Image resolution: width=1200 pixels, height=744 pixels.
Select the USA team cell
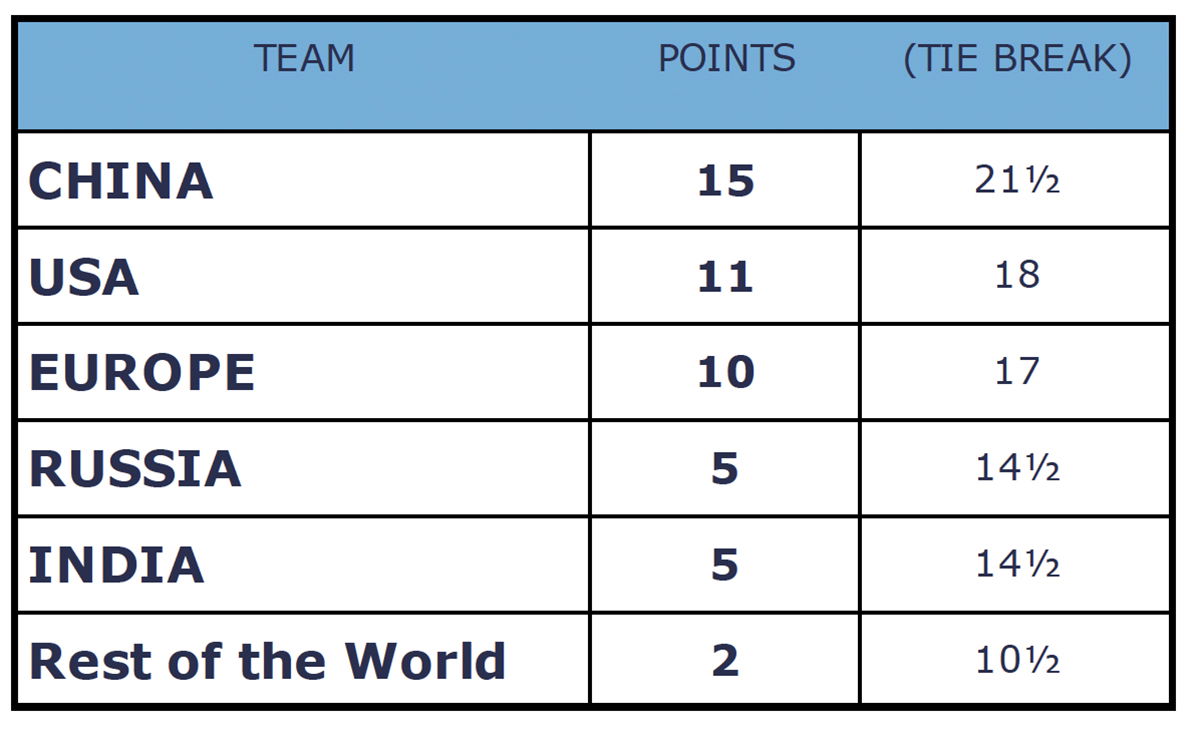(x=84, y=277)
